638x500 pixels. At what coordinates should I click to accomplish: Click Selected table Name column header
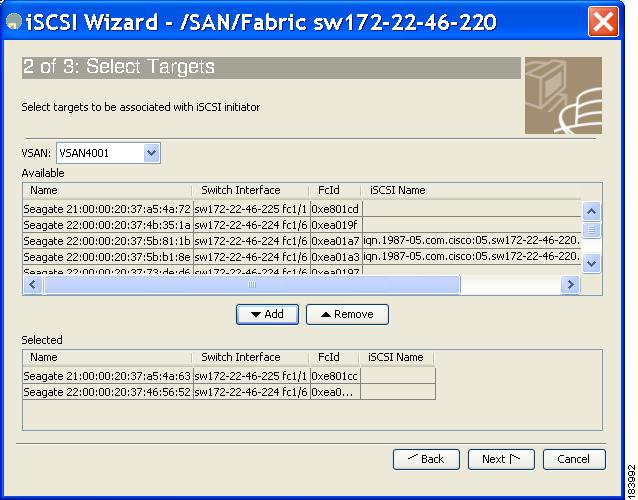107,357
